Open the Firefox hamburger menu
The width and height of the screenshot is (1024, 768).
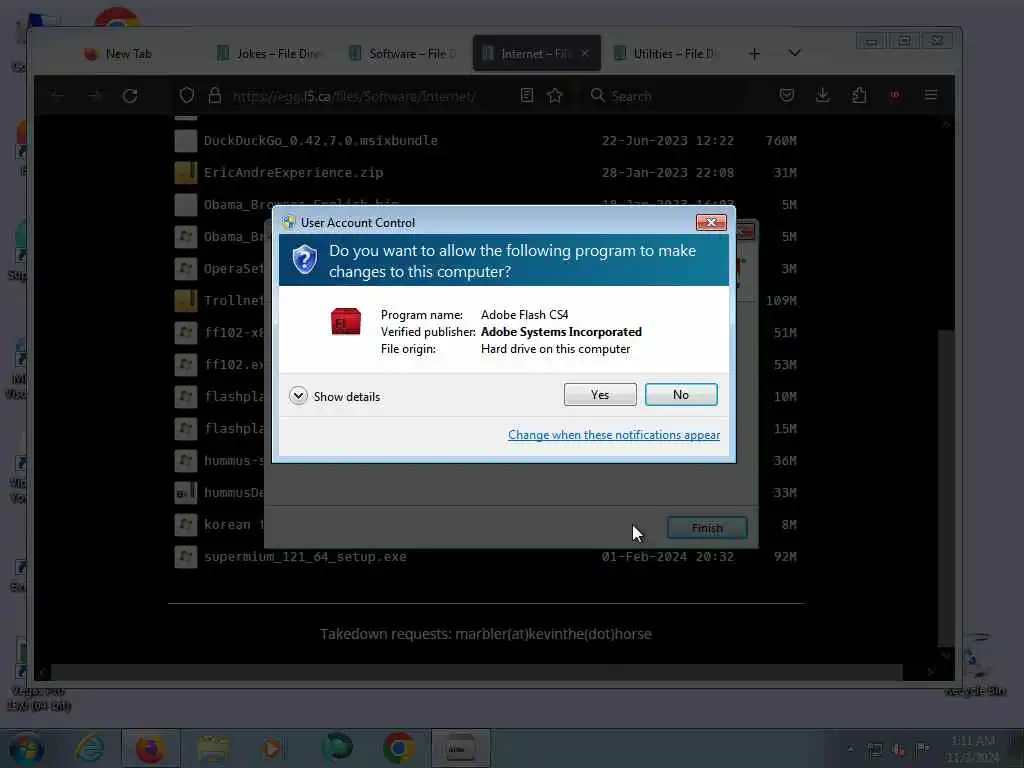coord(931,95)
